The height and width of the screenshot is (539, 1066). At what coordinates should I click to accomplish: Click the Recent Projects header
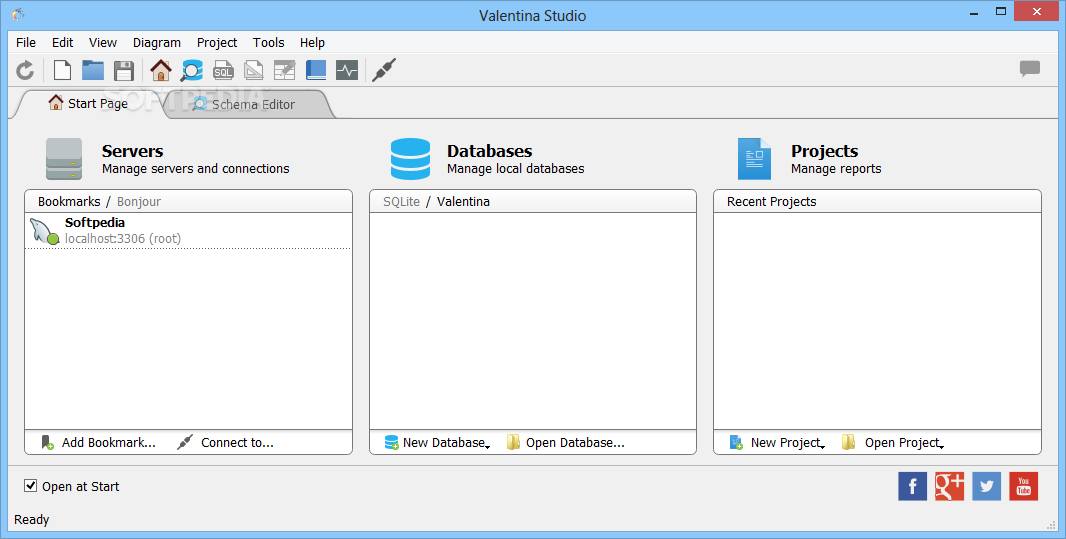[772, 202]
